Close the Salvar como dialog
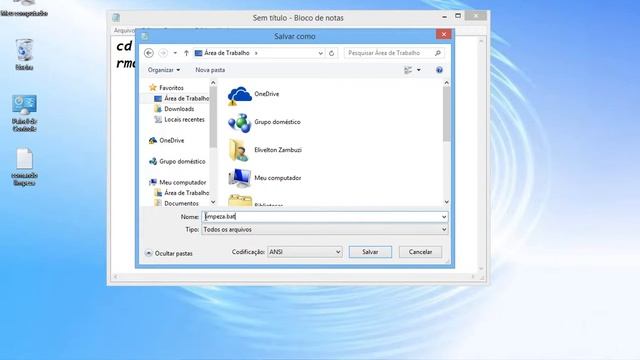Viewport: 640px width, 360px height. (444, 35)
